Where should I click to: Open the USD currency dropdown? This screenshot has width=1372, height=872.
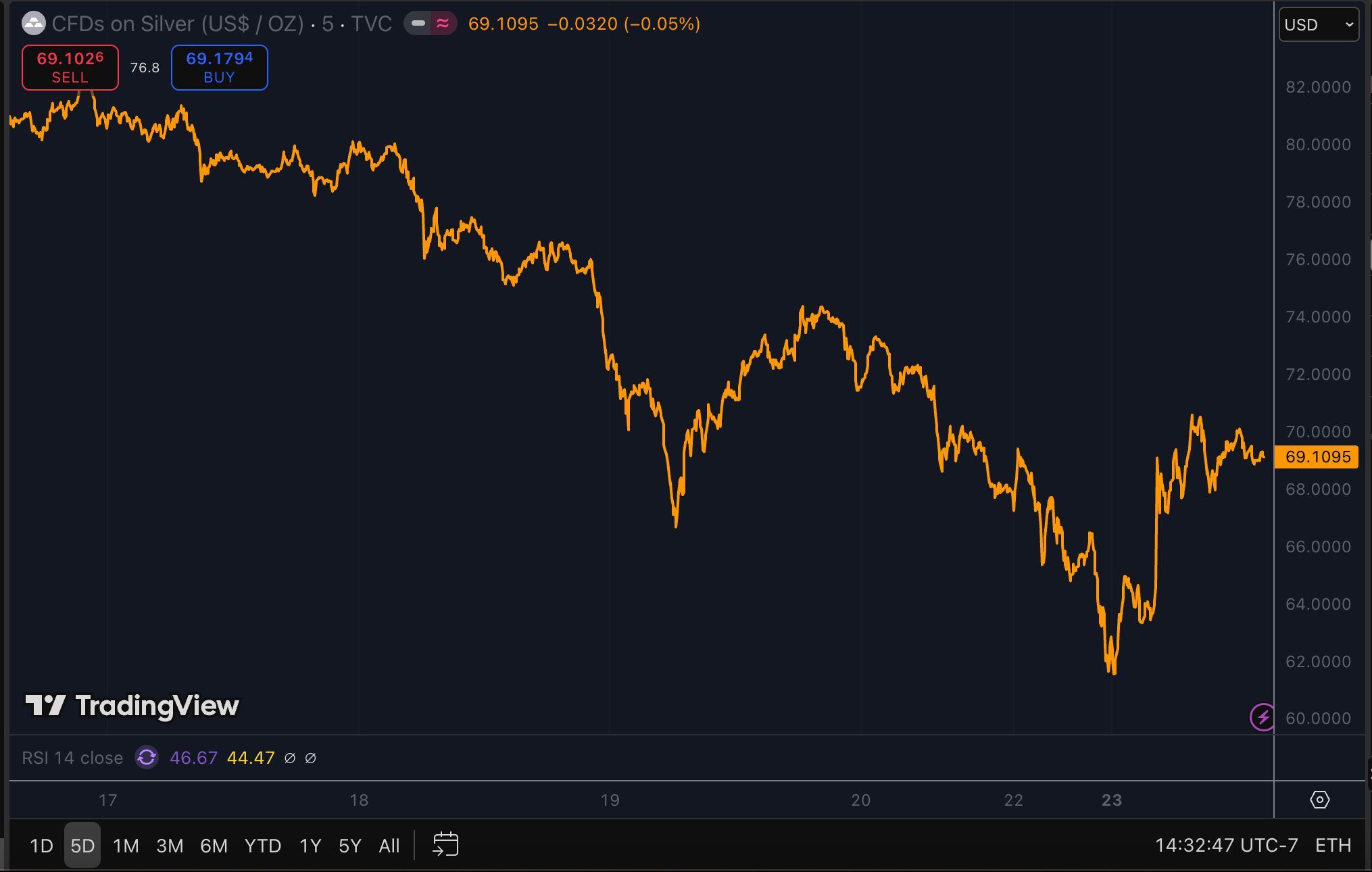[1318, 24]
